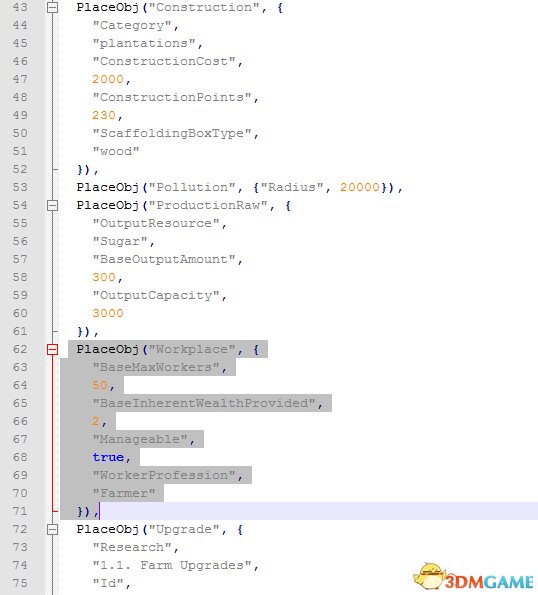Click the "1.1. Farm Upgrades" string
The height and width of the screenshot is (595, 538).
(172, 565)
